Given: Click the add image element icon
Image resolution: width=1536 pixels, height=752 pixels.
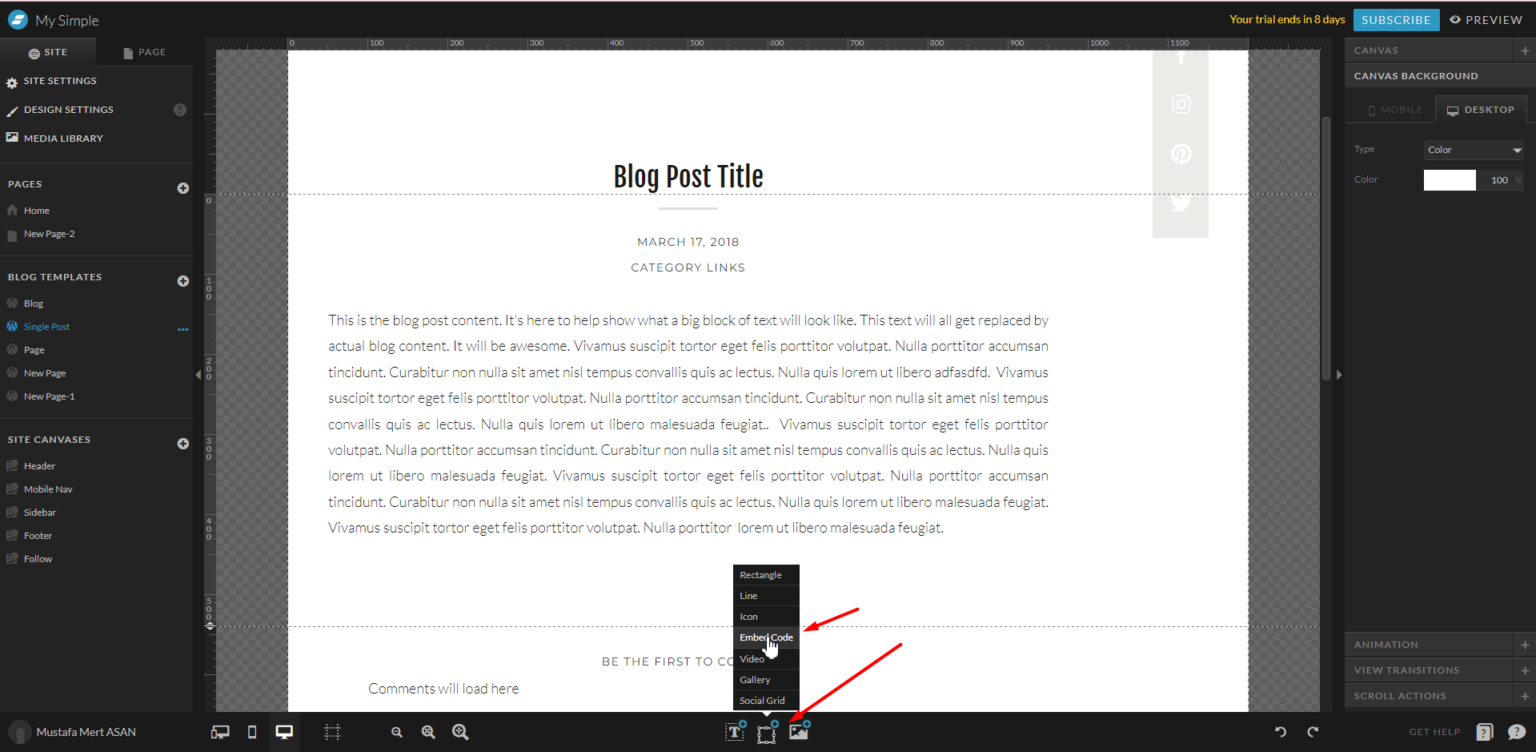Looking at the screenshot, I should [x=798, y=732].
